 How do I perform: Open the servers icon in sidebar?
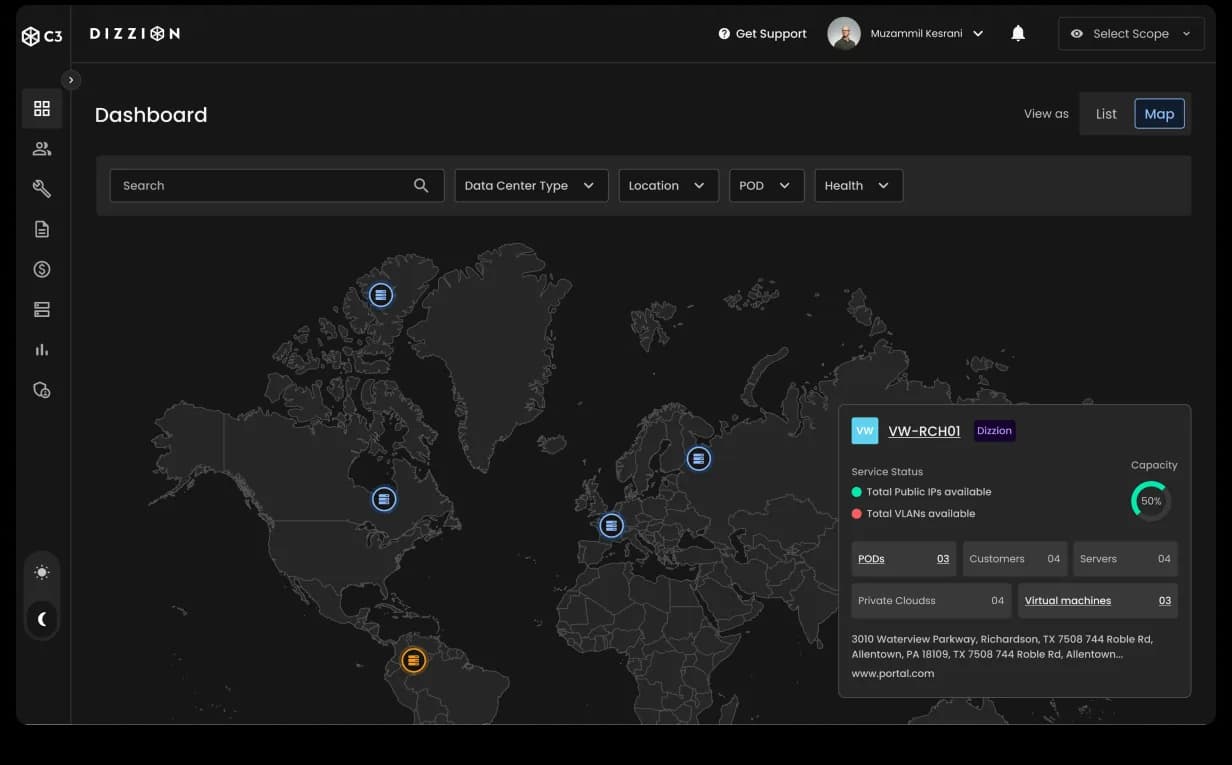[x=42, y=310]
